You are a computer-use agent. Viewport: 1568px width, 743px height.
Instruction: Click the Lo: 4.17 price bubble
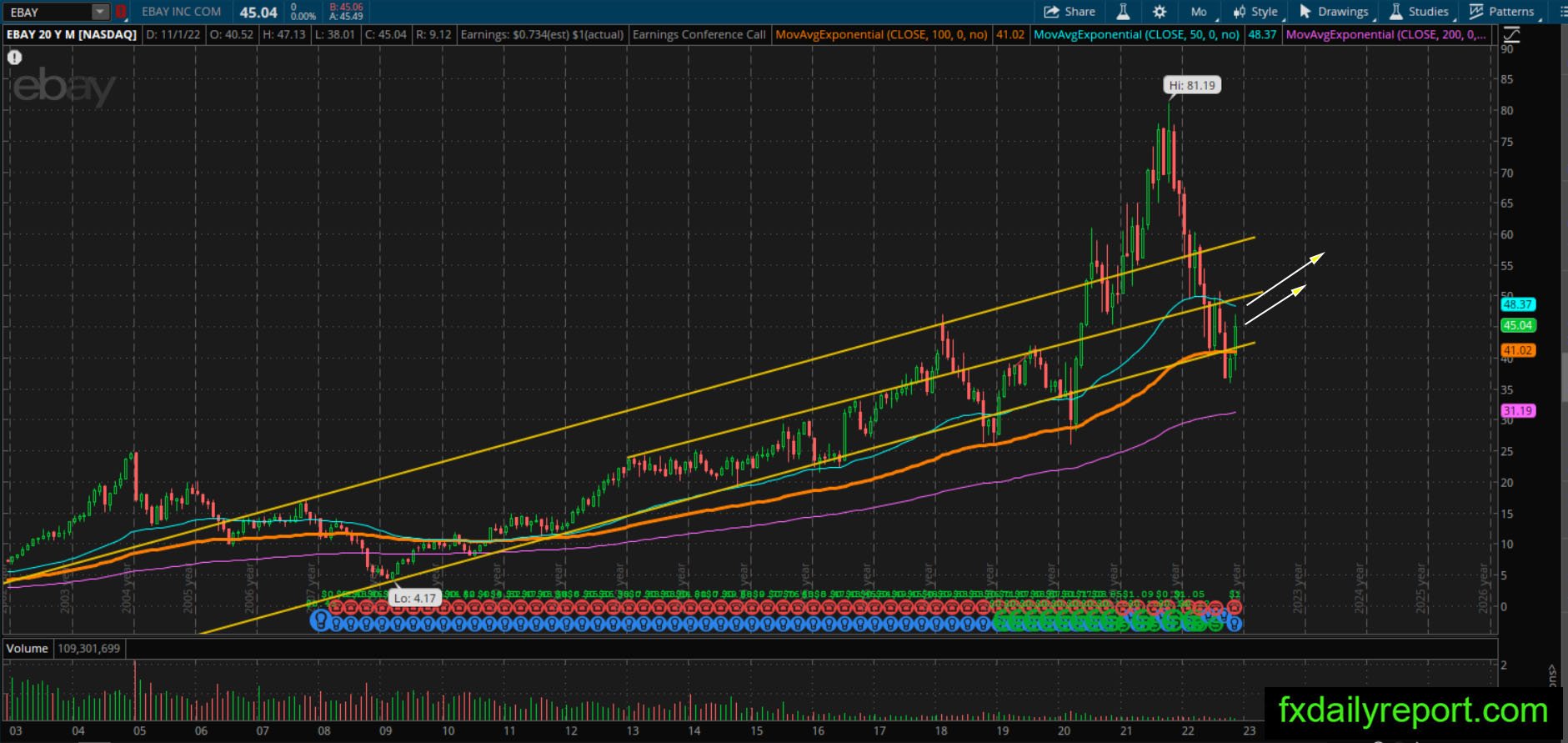(415, 598)
